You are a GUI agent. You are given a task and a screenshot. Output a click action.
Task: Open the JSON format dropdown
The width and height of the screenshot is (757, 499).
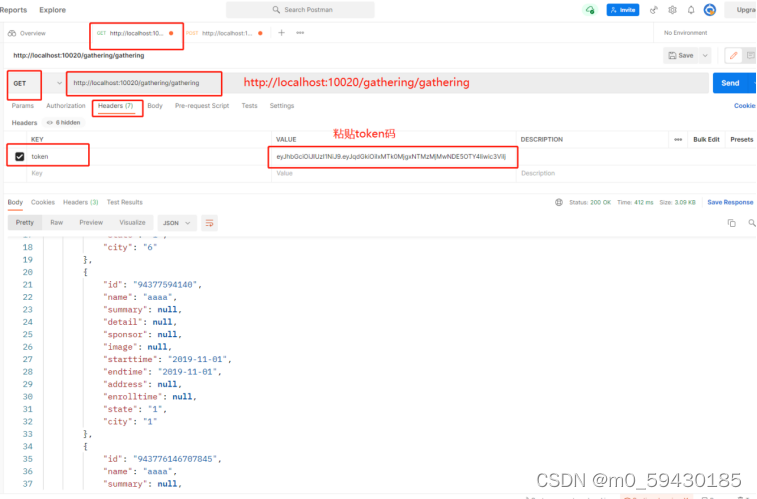pos(177,223)
